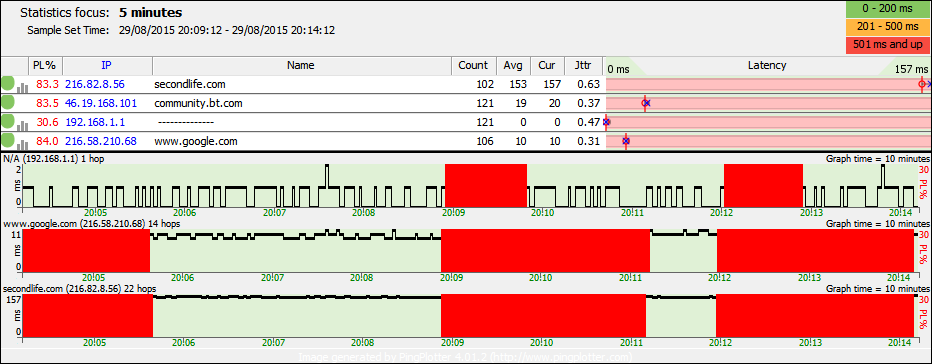Viewport: 932px width, 364px height.
Task: Select IP address 46.19.168.101
Action: coord(100,103)
